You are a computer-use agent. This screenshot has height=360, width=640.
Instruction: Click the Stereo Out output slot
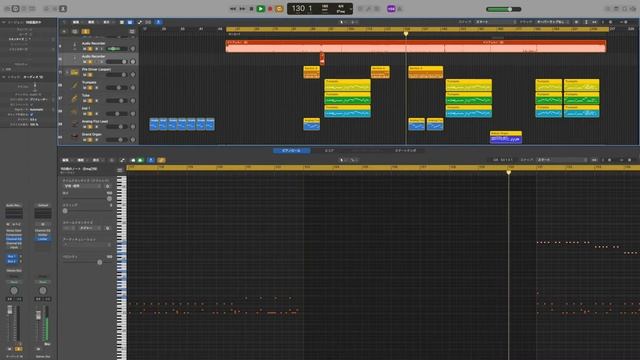[14, 271]
